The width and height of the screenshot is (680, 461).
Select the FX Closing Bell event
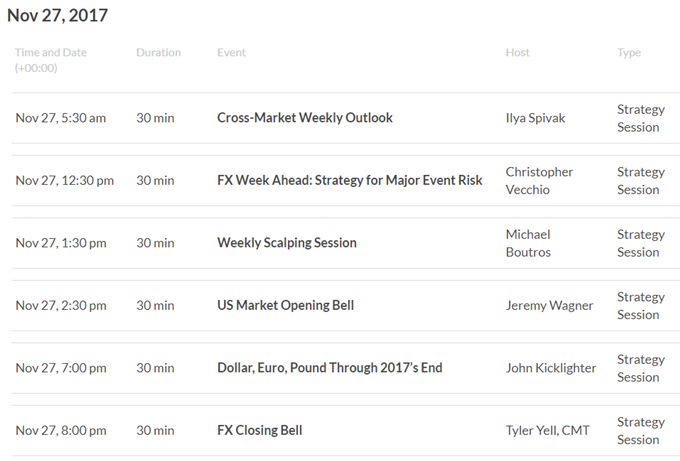[259, 430]
